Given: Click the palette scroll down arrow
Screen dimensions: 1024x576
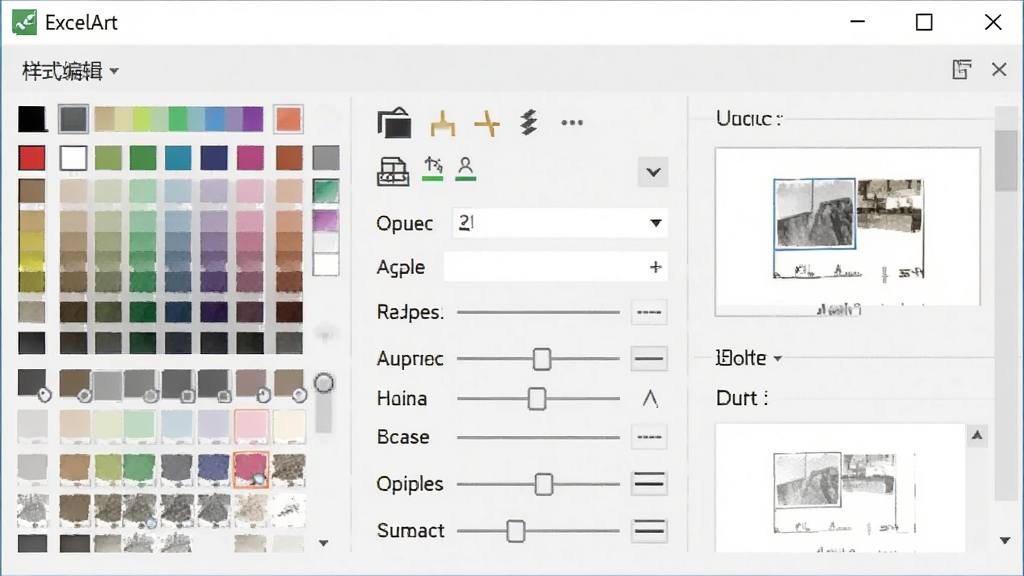Looking at the screenshot, I should (323, 543).
